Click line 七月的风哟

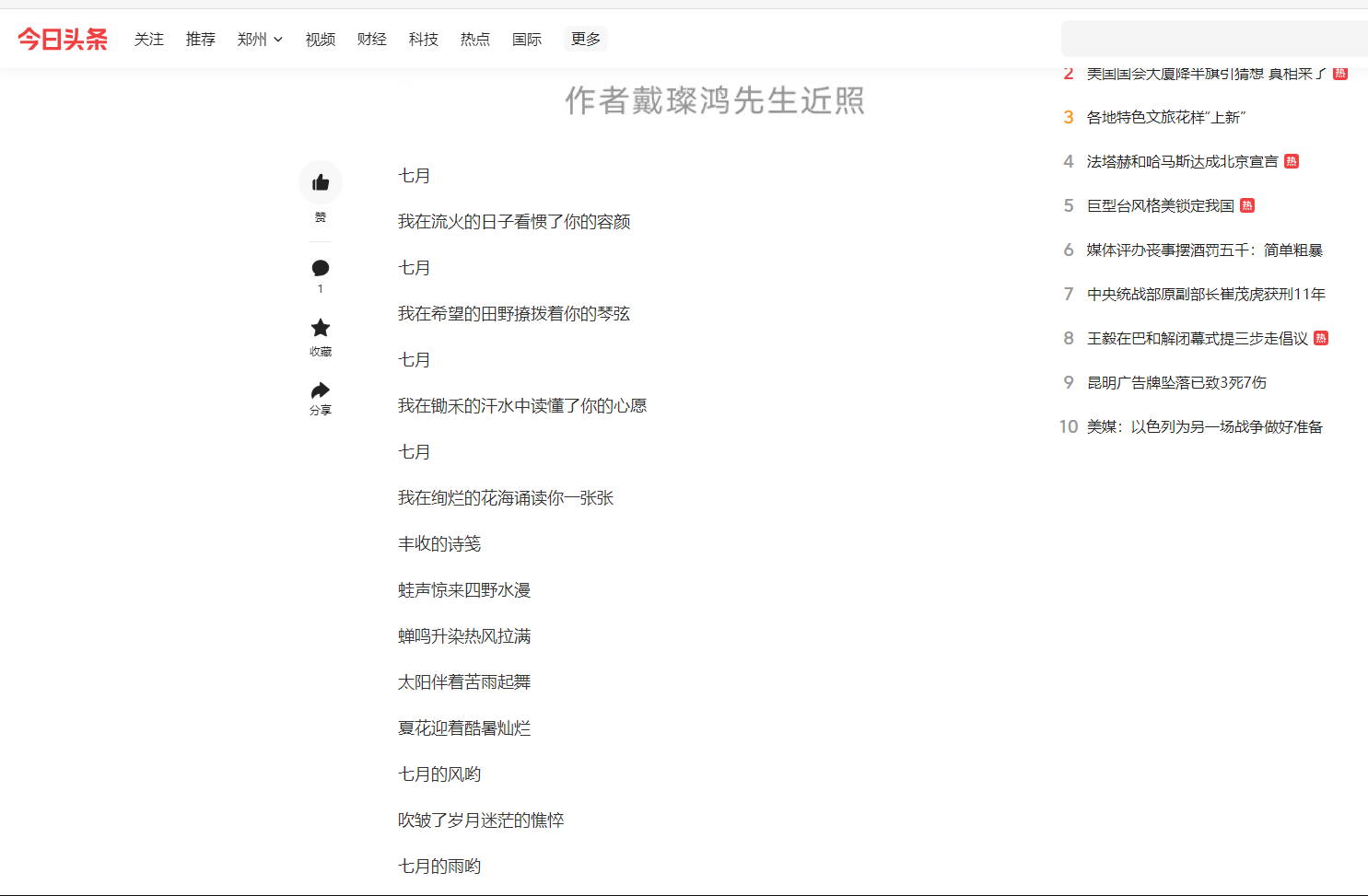click(439, 774)
